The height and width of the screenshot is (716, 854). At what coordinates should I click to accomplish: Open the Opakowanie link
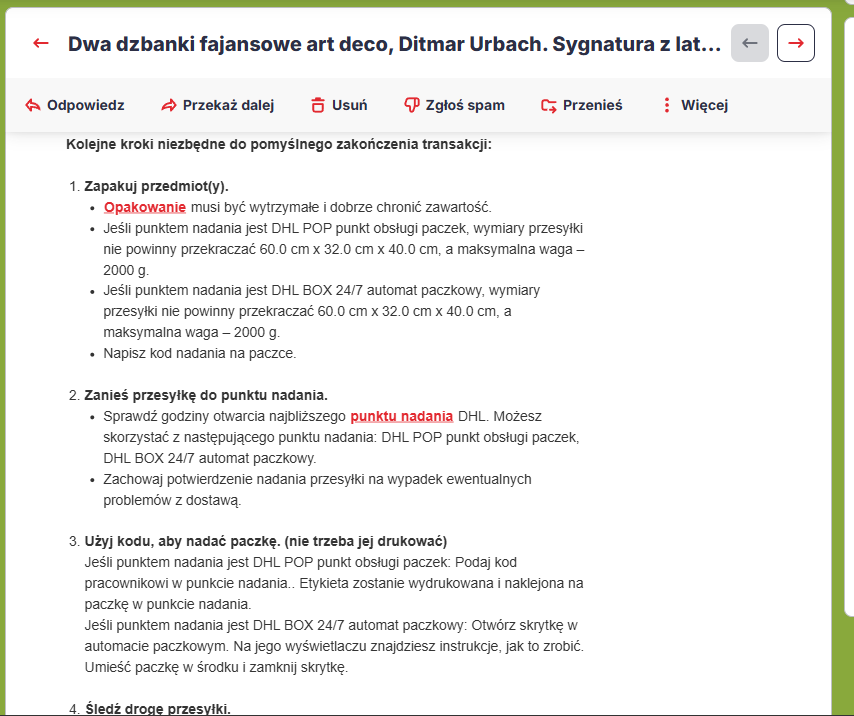pos(145,207)
